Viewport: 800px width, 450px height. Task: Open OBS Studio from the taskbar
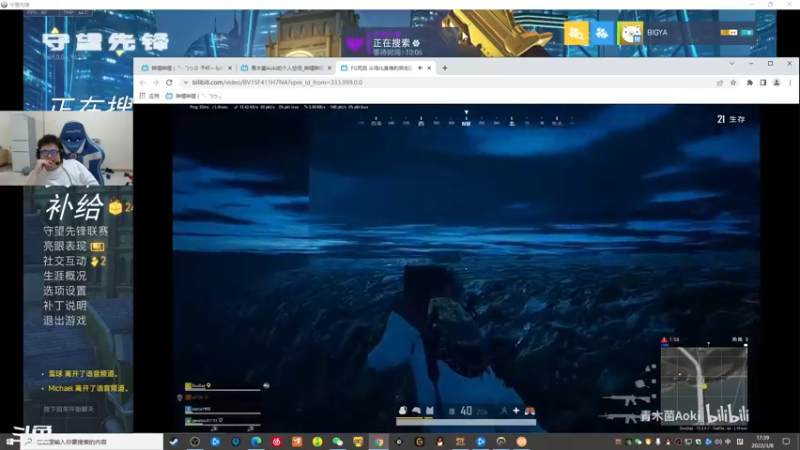tap(195, 442)
